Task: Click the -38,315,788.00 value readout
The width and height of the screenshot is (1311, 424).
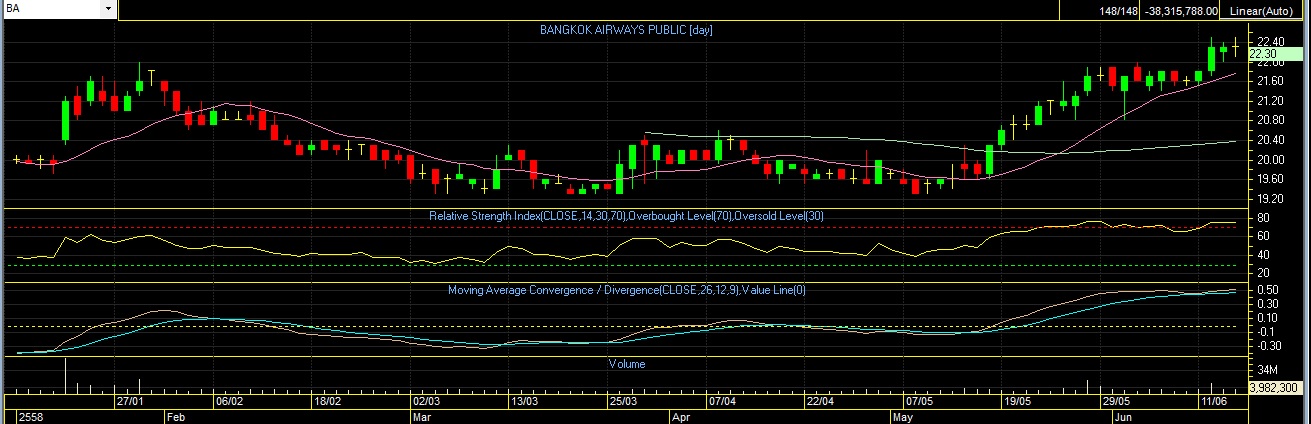Action: point(1182,11)
